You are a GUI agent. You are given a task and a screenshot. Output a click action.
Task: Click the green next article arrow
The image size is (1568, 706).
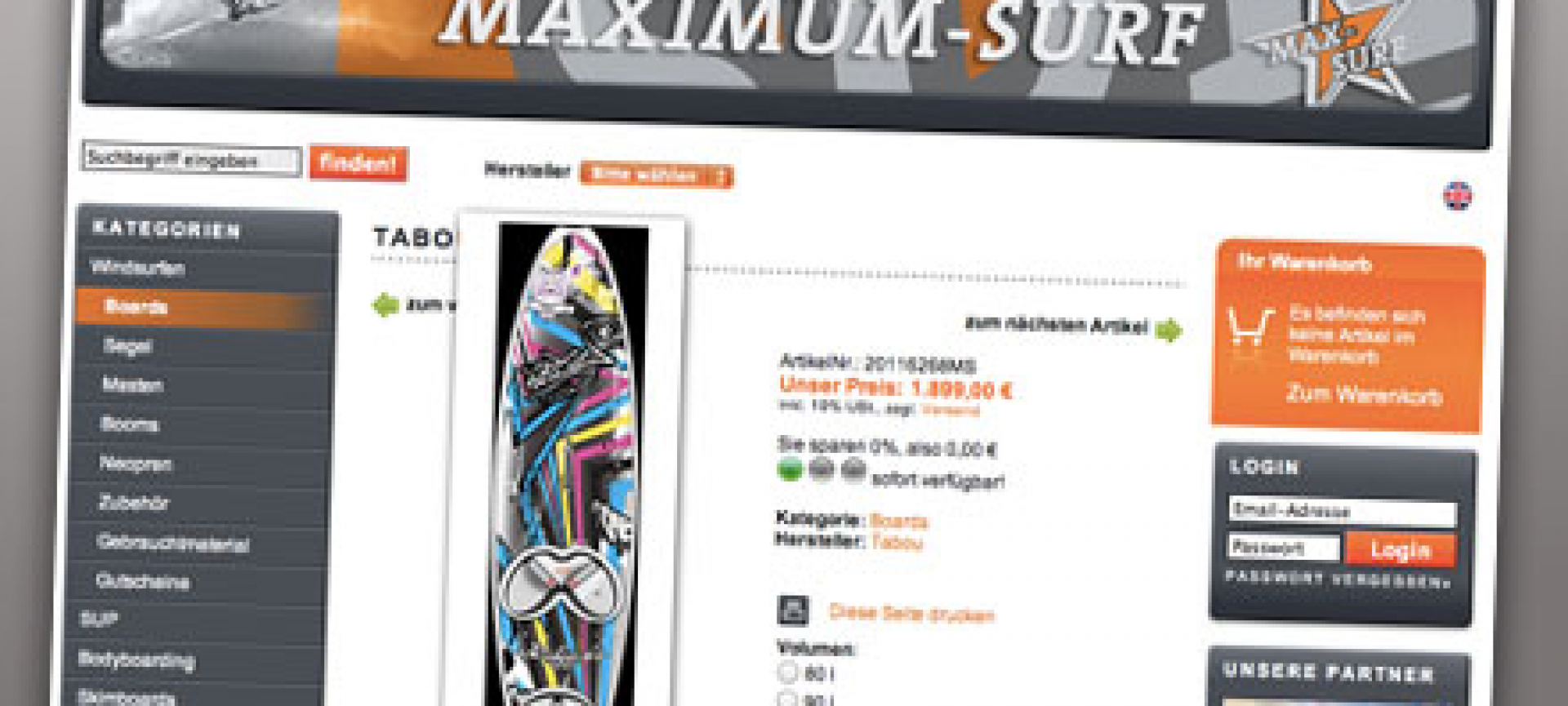1169,331
